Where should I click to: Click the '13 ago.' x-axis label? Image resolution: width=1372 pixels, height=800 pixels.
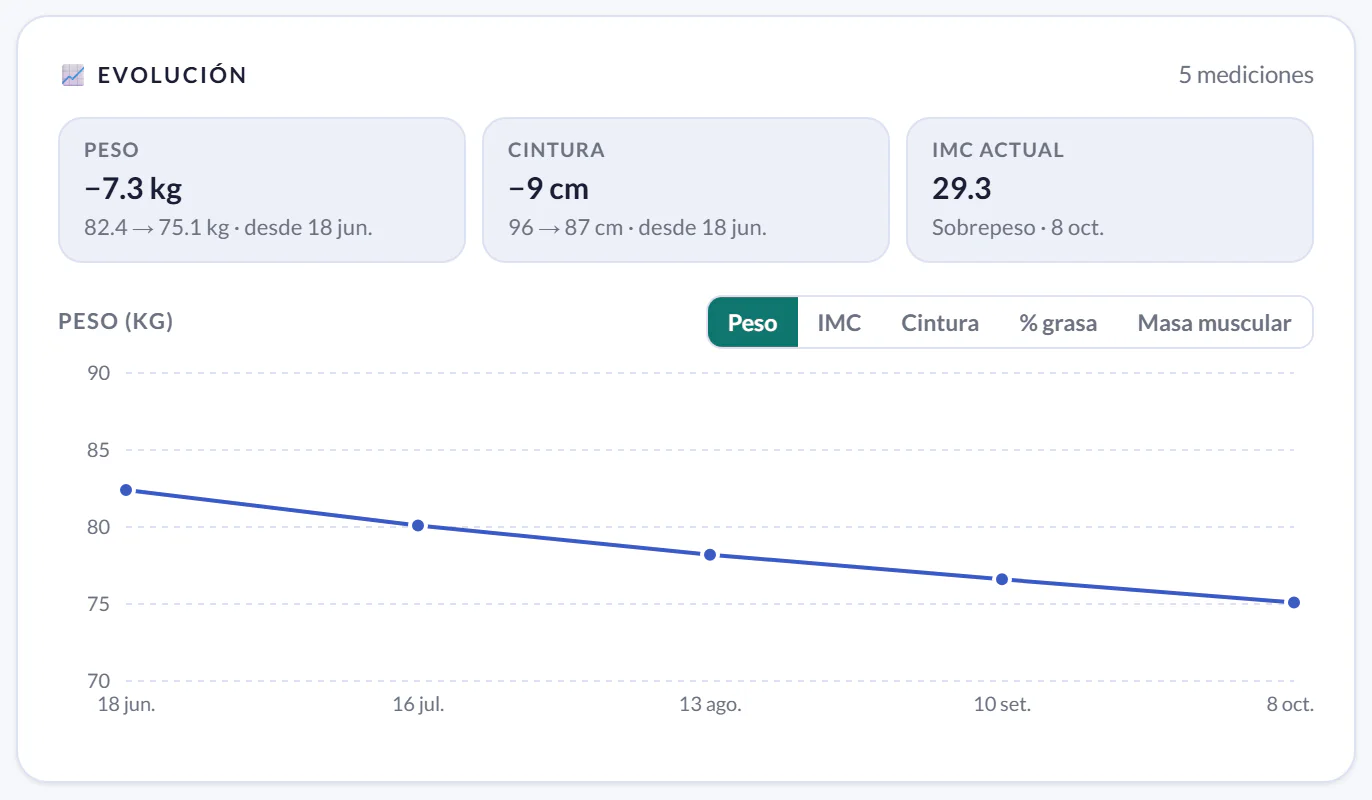(710, 704)
